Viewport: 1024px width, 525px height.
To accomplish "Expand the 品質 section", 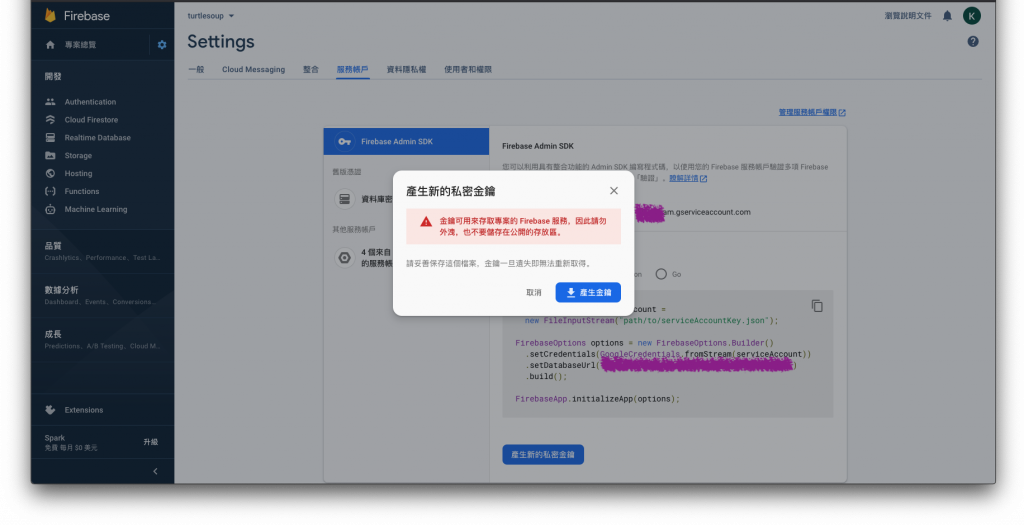I will coord(103,251).
